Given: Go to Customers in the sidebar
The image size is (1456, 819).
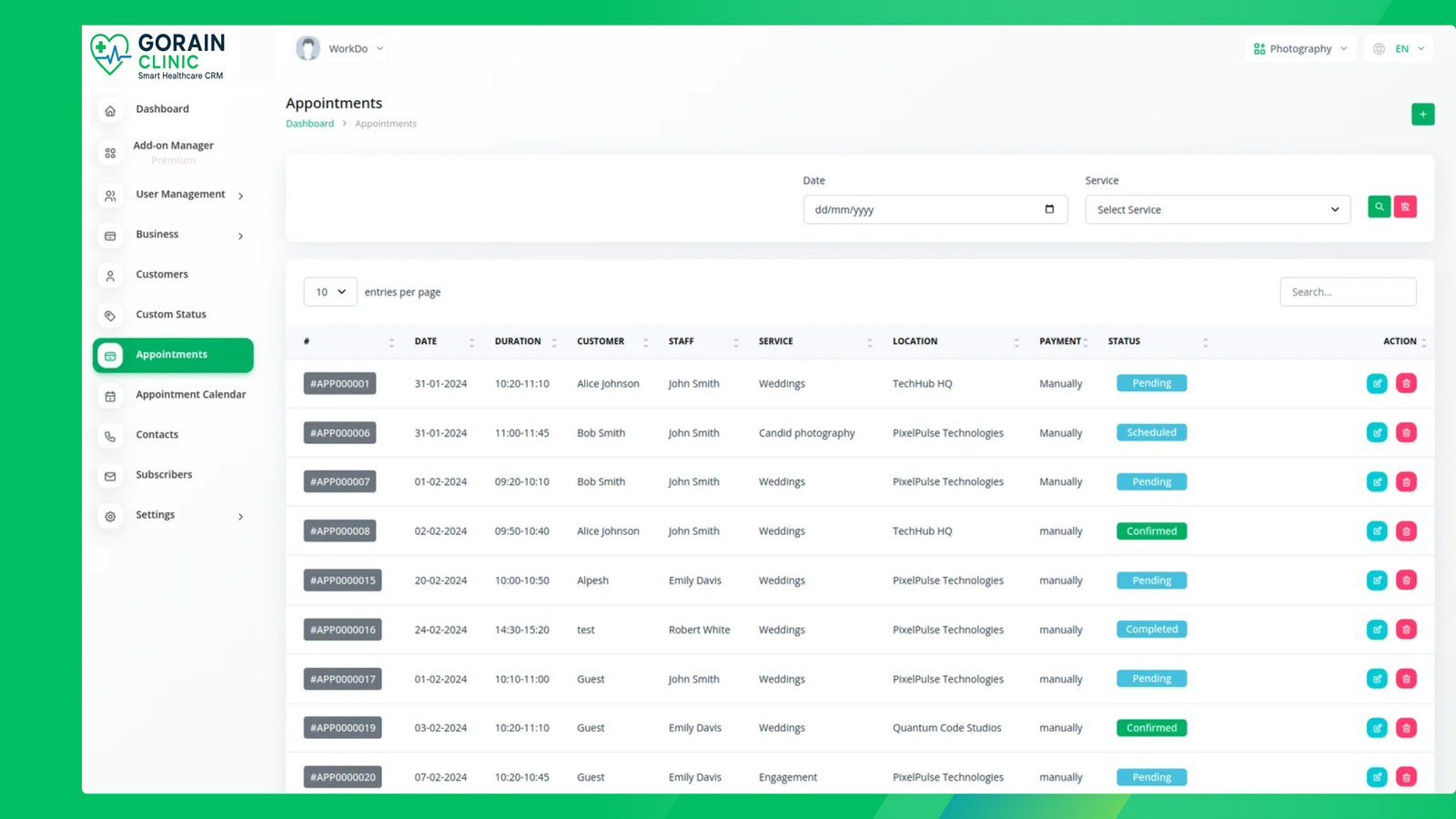Looking at the screenshot, I should click(x=162, y=275).
